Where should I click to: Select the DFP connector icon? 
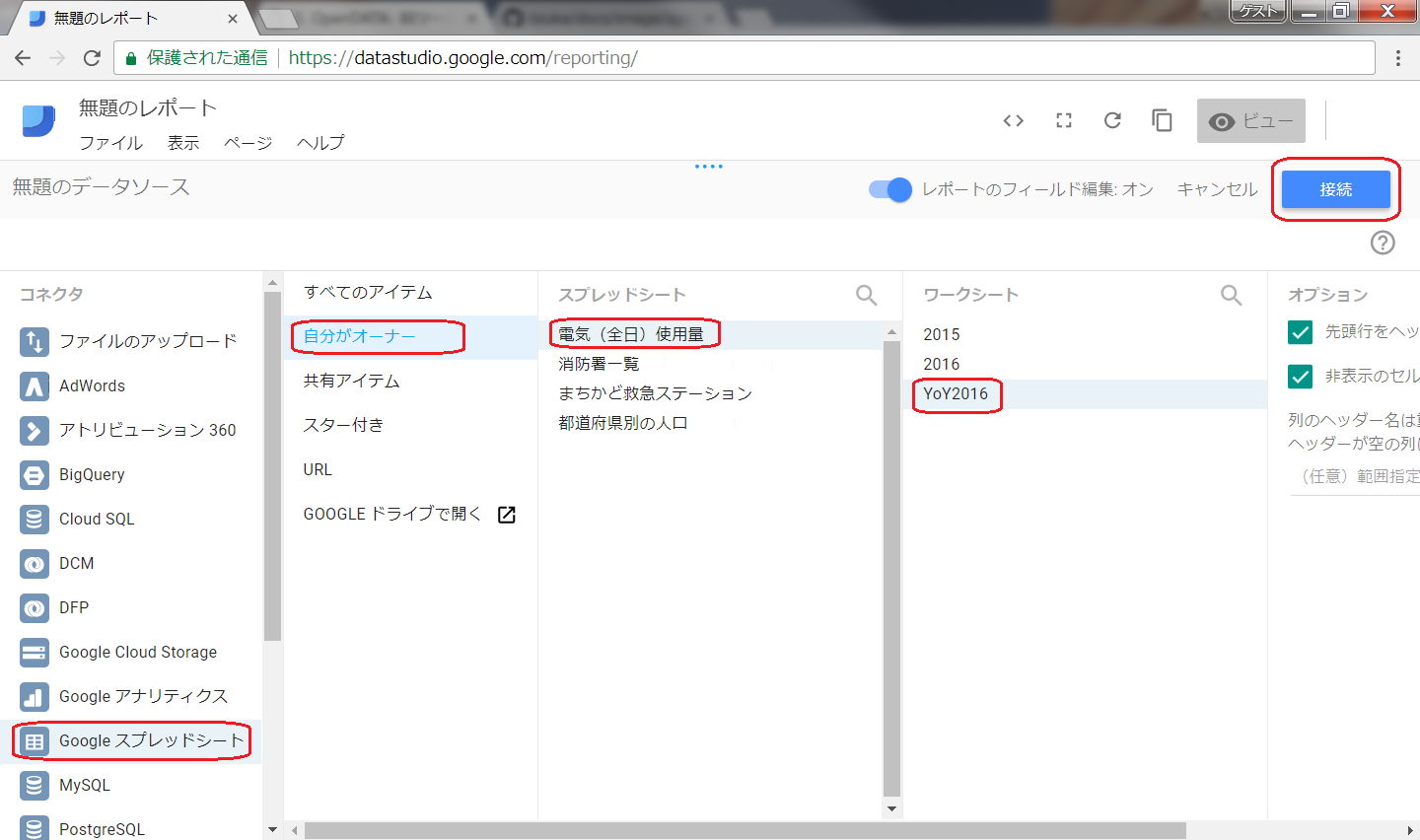pyautogui.click(x=35, y=607)
